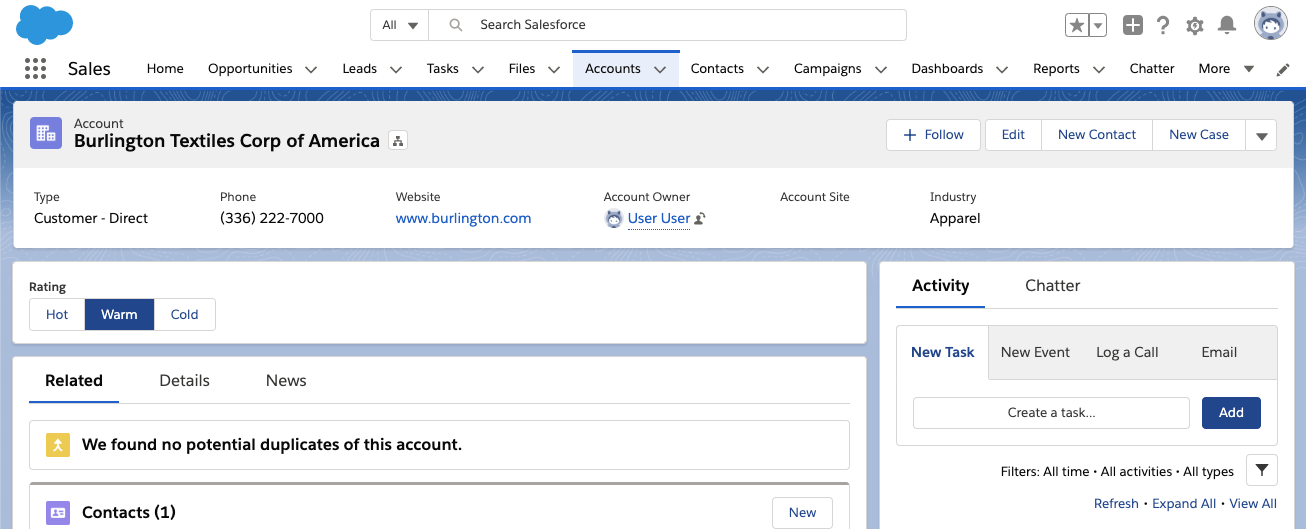This screenshot has height=529, width=1306.
Task: Select the Related tab
Action: 74,381
